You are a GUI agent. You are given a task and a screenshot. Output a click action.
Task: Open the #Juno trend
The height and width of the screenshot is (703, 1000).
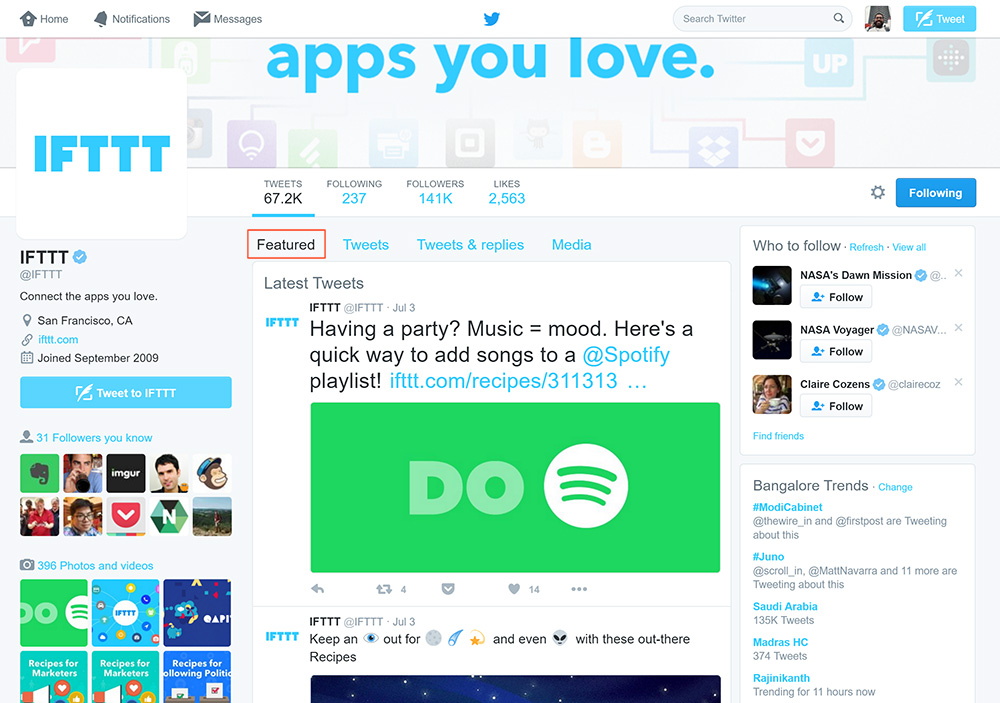tap(768, 556)
